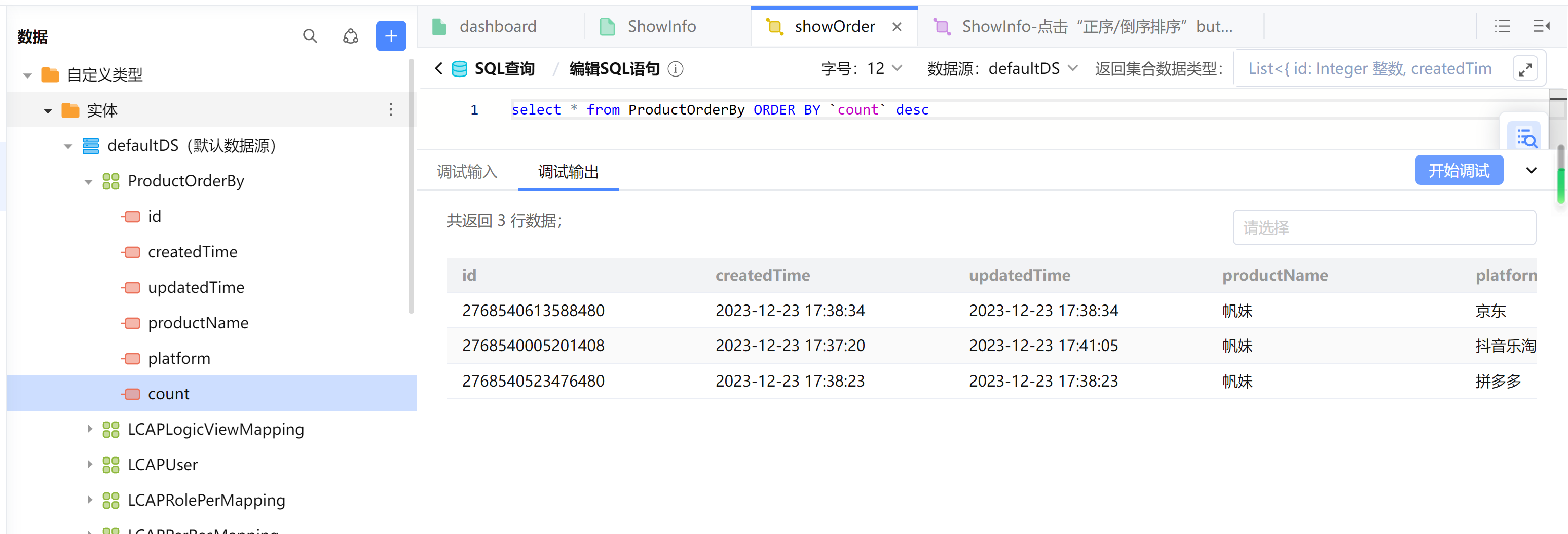Expand the SQL editor with the fullscreen icon
Viewport: 1568px width, 534px height.
point(1525,68)
